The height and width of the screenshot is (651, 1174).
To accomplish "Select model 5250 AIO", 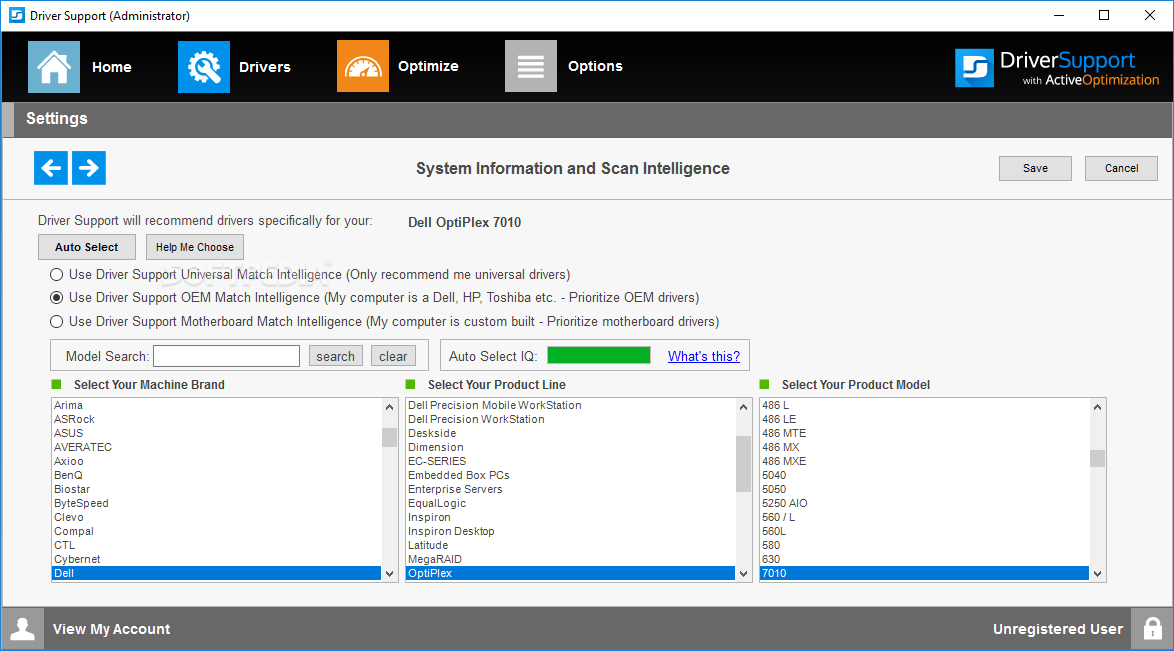I will coord(925,503).
